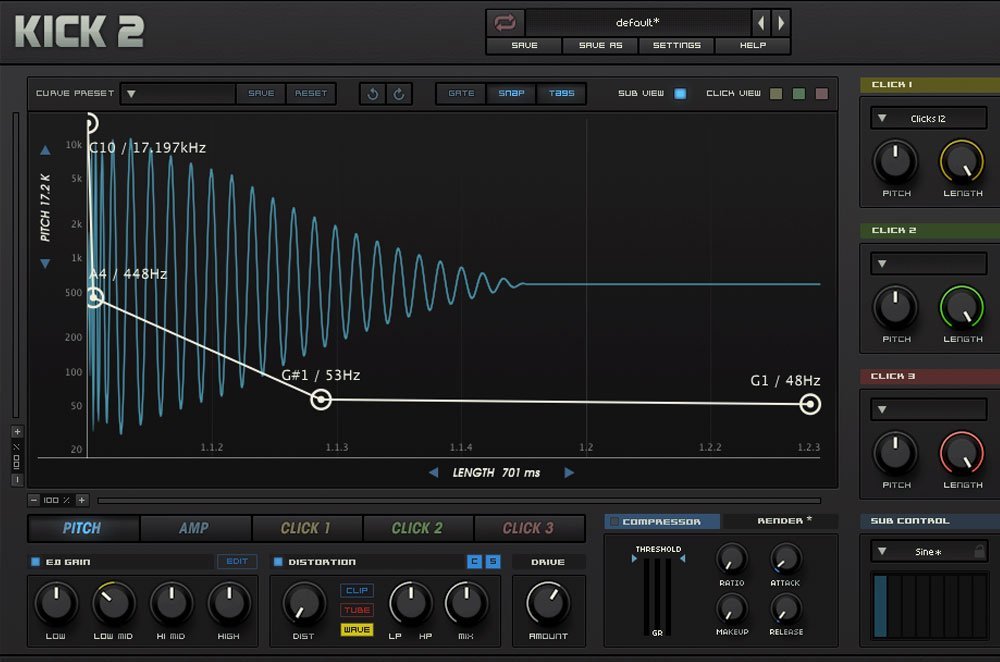Viewport: 1000px width, 662px height.
Task: Decrease length with left arrow
Action: click(x=434, y=473)
